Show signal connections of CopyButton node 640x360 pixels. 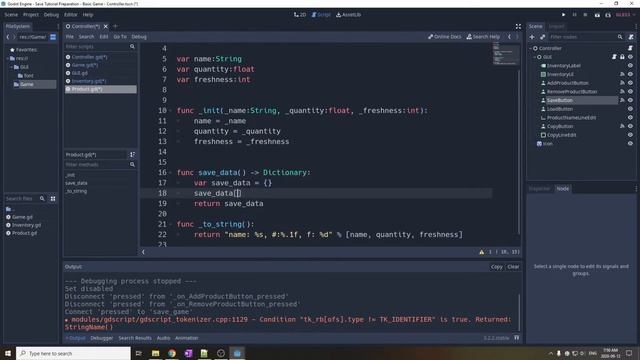coord(622,126)
